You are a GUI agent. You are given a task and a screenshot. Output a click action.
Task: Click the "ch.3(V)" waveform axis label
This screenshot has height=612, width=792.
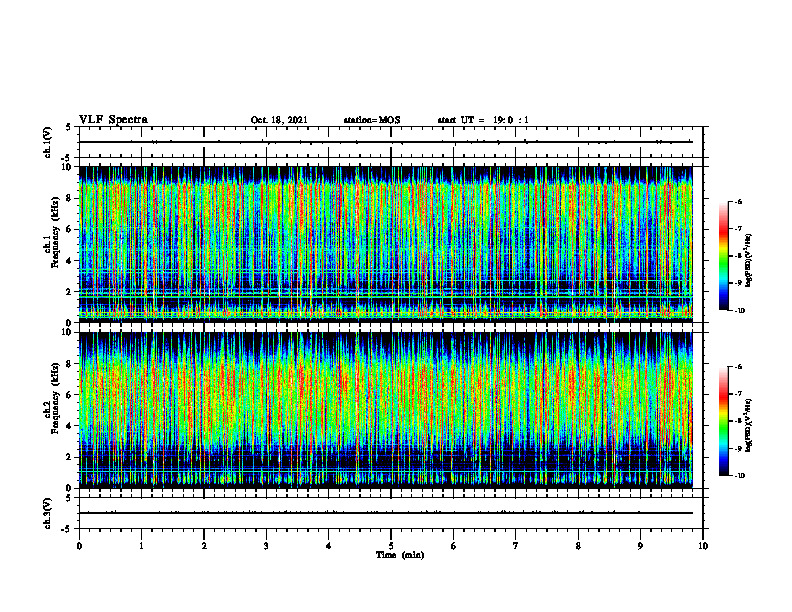tap(48, 513)
